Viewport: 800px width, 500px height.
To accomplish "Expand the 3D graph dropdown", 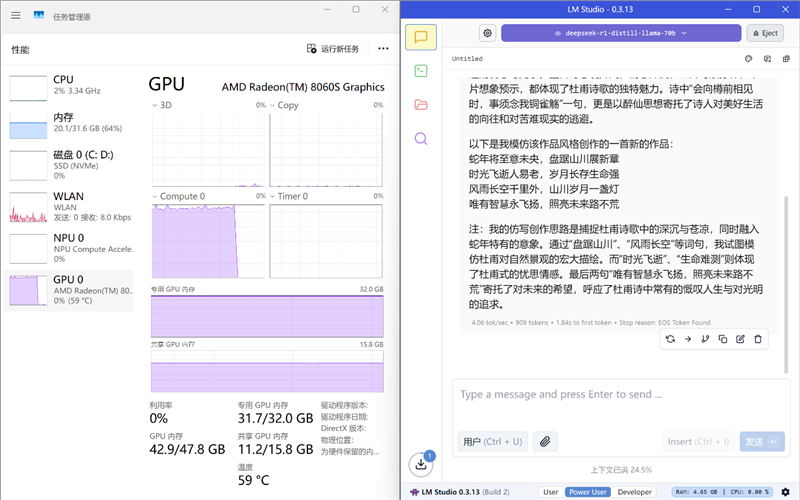I will point(155,105).
